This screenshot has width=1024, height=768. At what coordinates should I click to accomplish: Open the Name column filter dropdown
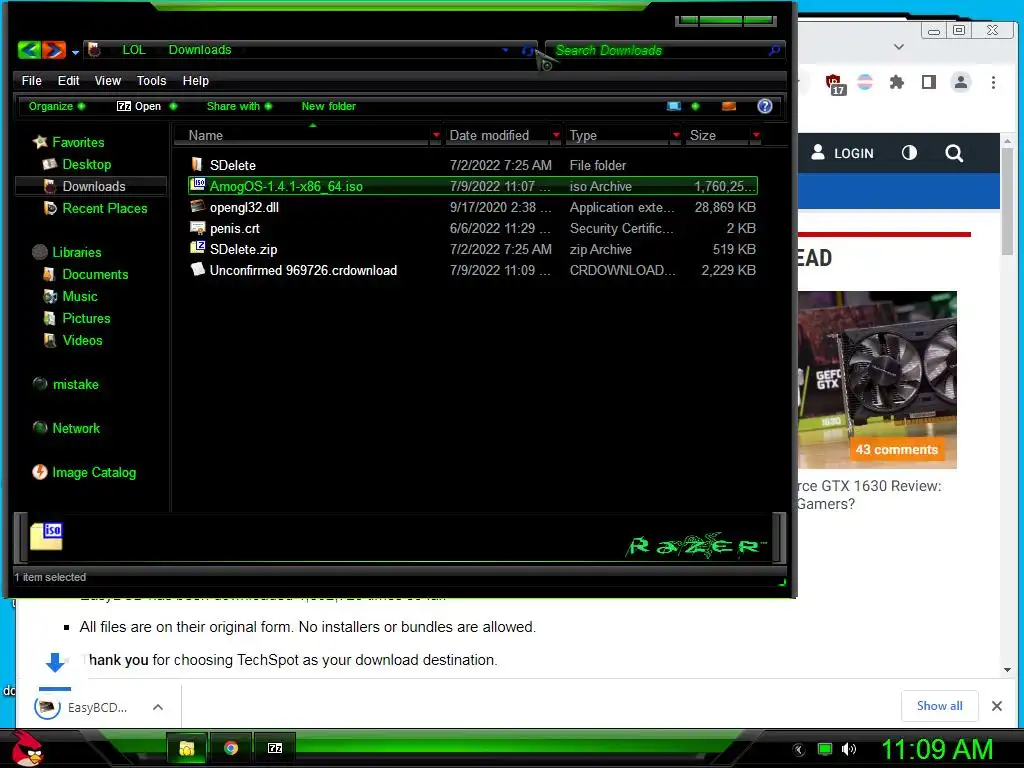coord(436,135)
